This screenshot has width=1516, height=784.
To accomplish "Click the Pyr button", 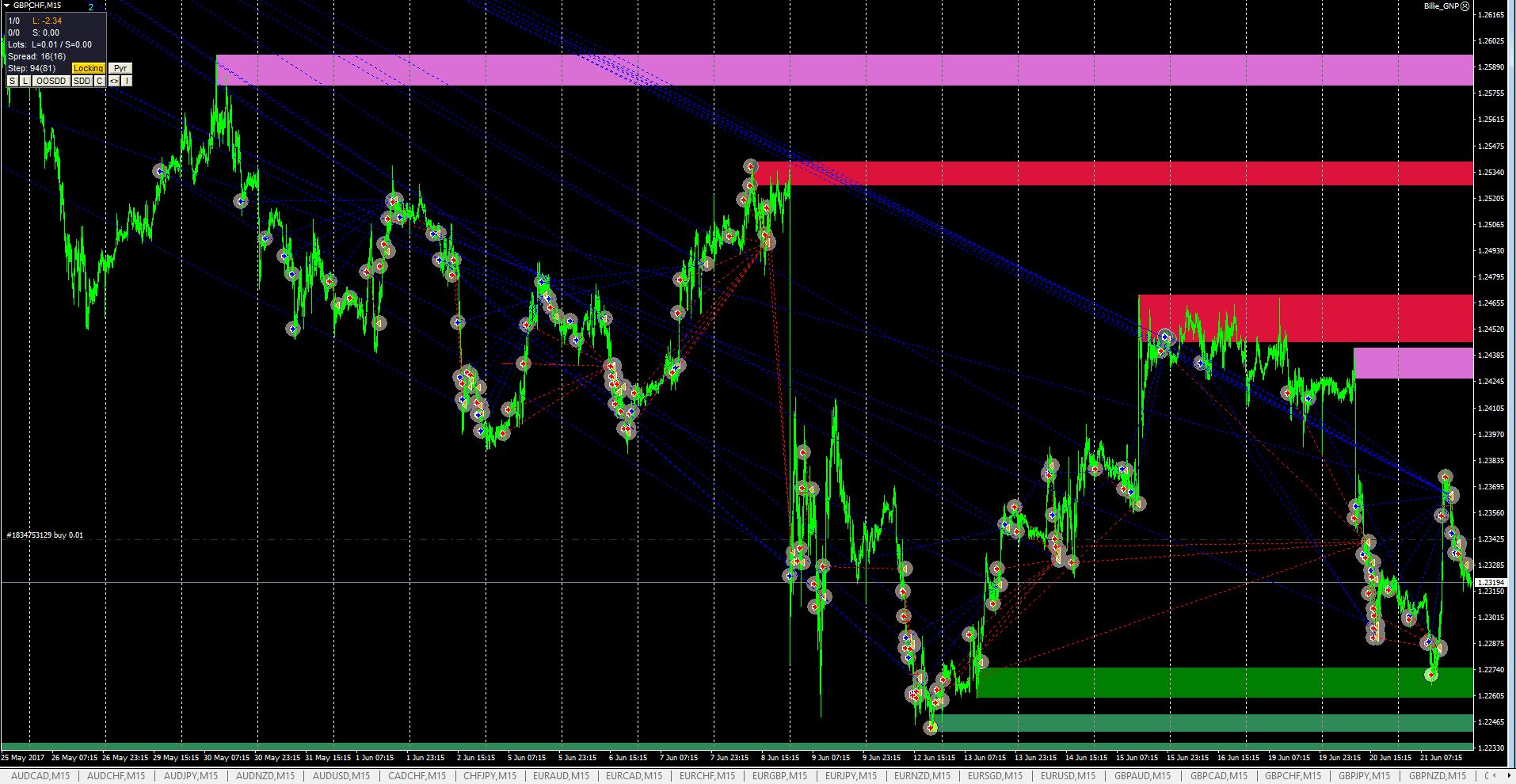I will tap(120, 69).
